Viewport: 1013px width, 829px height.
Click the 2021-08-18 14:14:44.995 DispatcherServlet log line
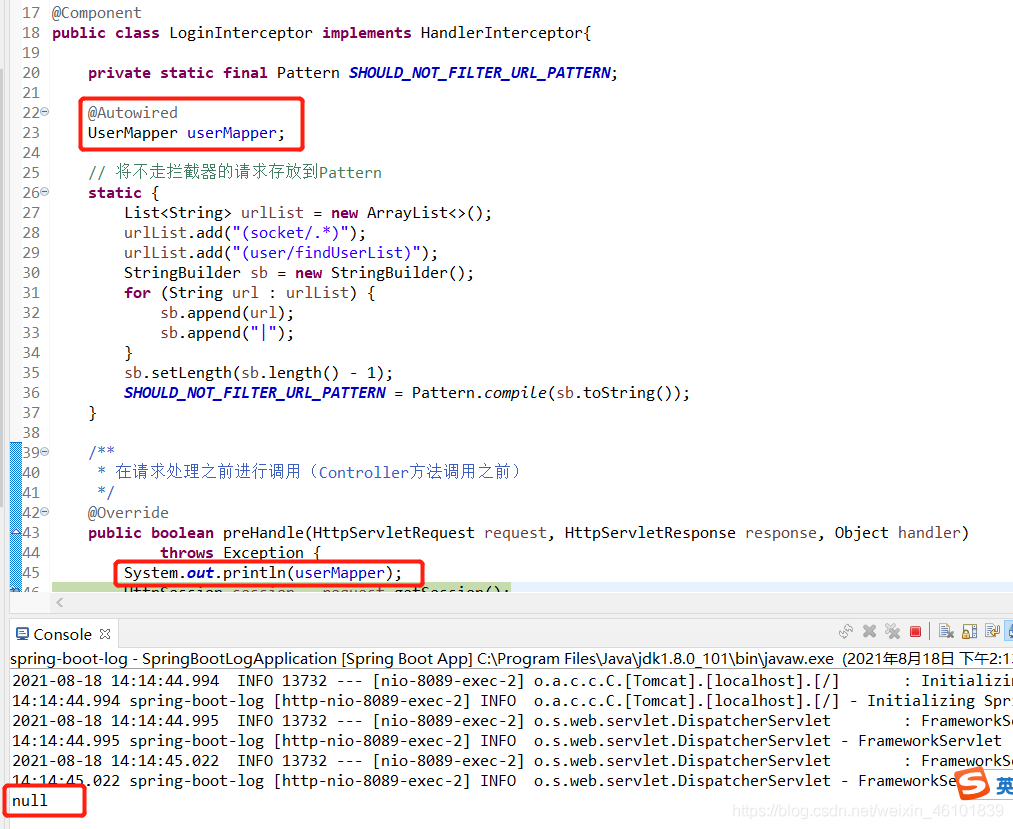[x=512, y=721]
